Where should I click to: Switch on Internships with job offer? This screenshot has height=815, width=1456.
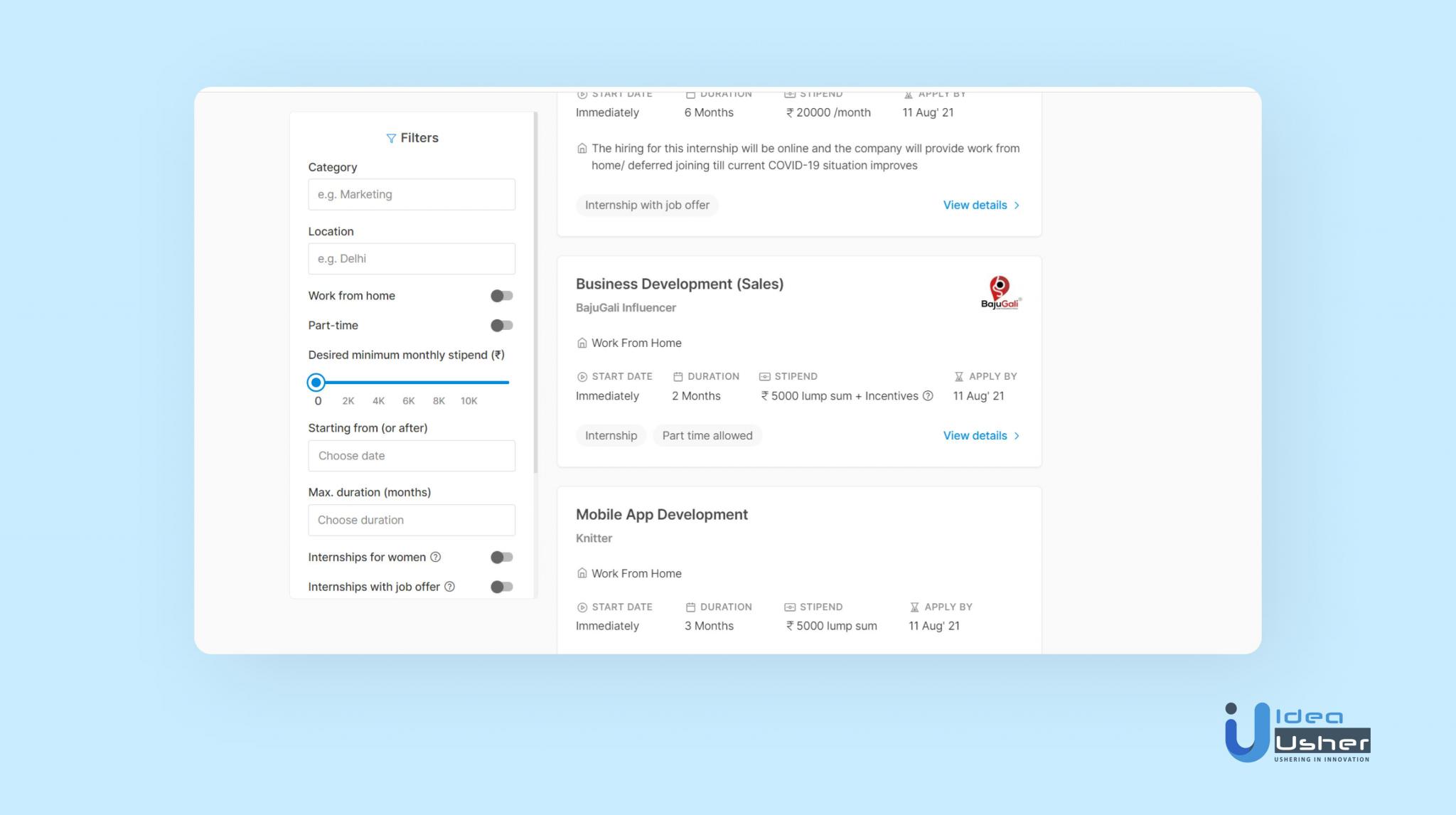click(501, 587)
